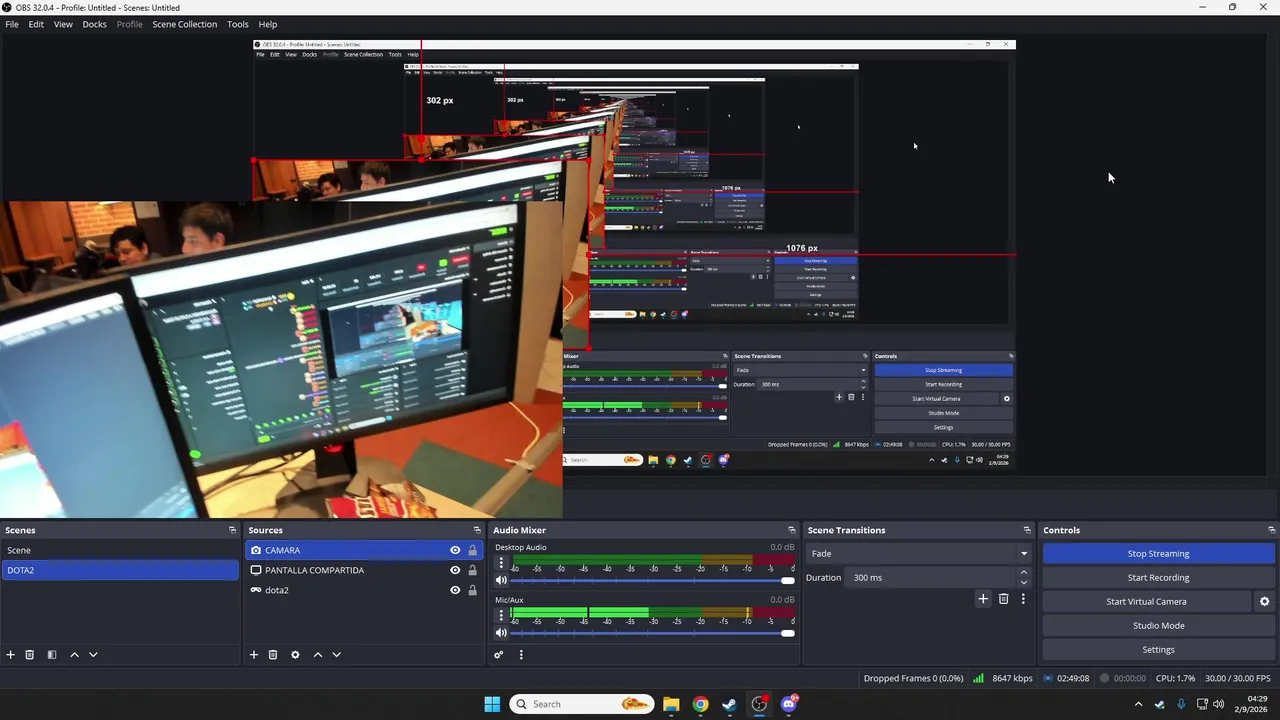Open Desktop Audio channel options menu
1280x720 pixels.
tap(501, 563)
